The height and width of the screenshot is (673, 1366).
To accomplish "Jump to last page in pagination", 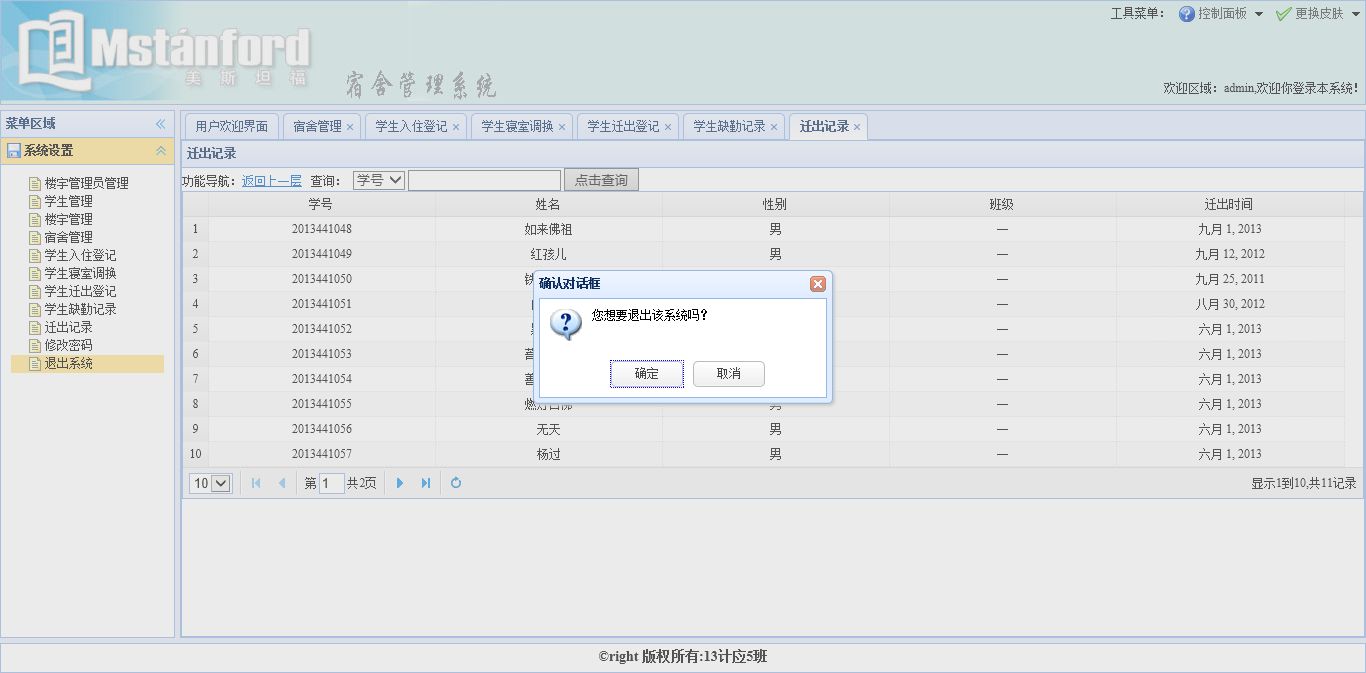I will pos(426,483).
